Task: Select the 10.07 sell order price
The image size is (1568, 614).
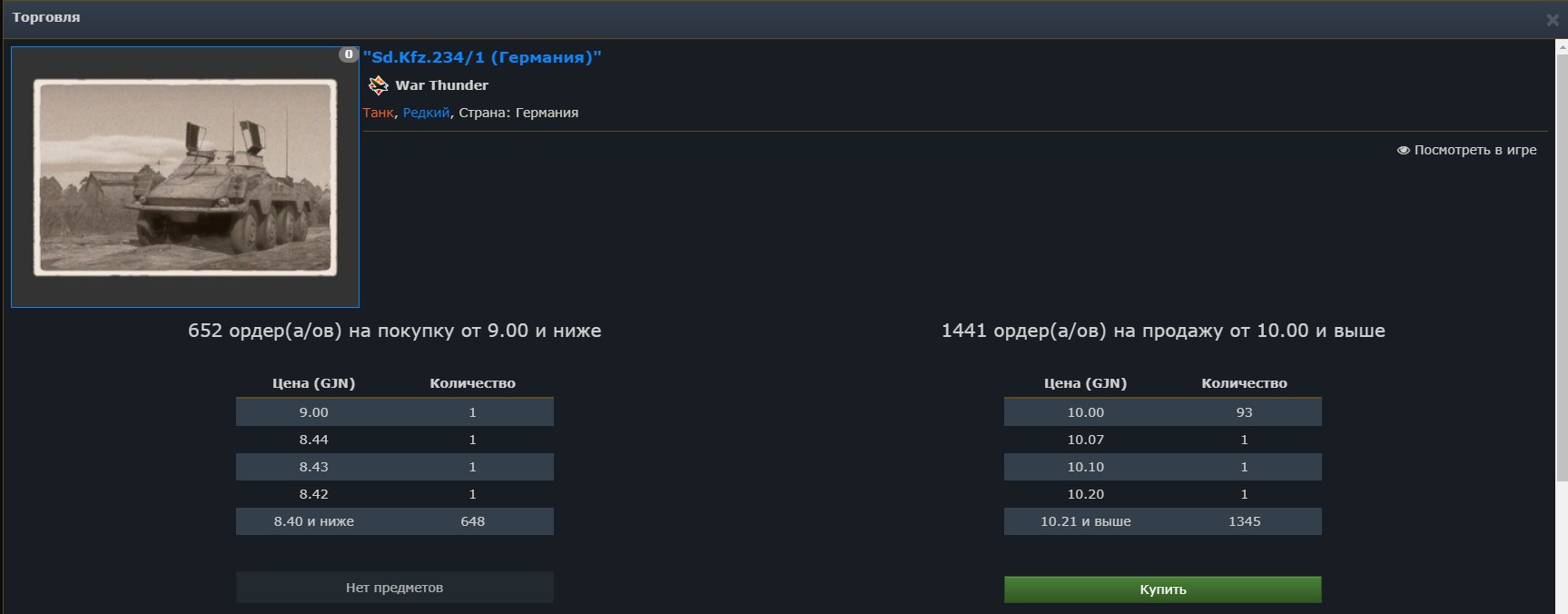Action: (x=1086, y=440)
